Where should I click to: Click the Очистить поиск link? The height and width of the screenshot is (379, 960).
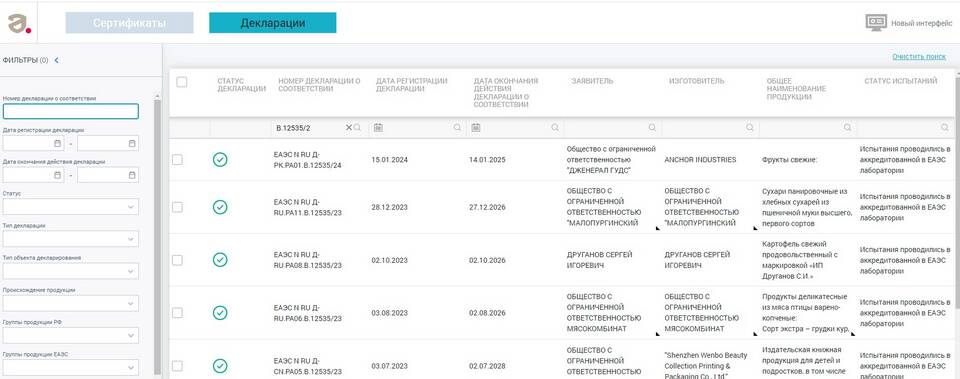tap(919, 56)
